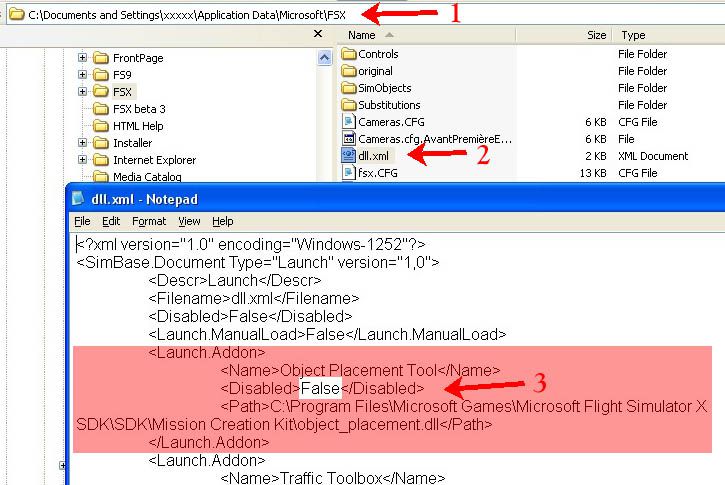
Task: Close the Folders pane with X
Action: (318, 34)
